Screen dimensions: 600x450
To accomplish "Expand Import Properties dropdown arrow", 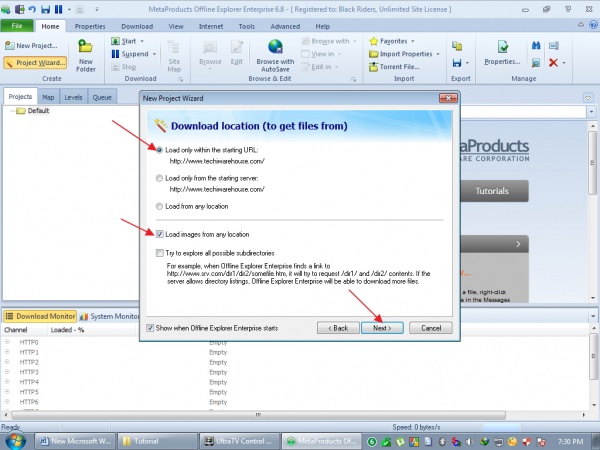I will (438, 54).
